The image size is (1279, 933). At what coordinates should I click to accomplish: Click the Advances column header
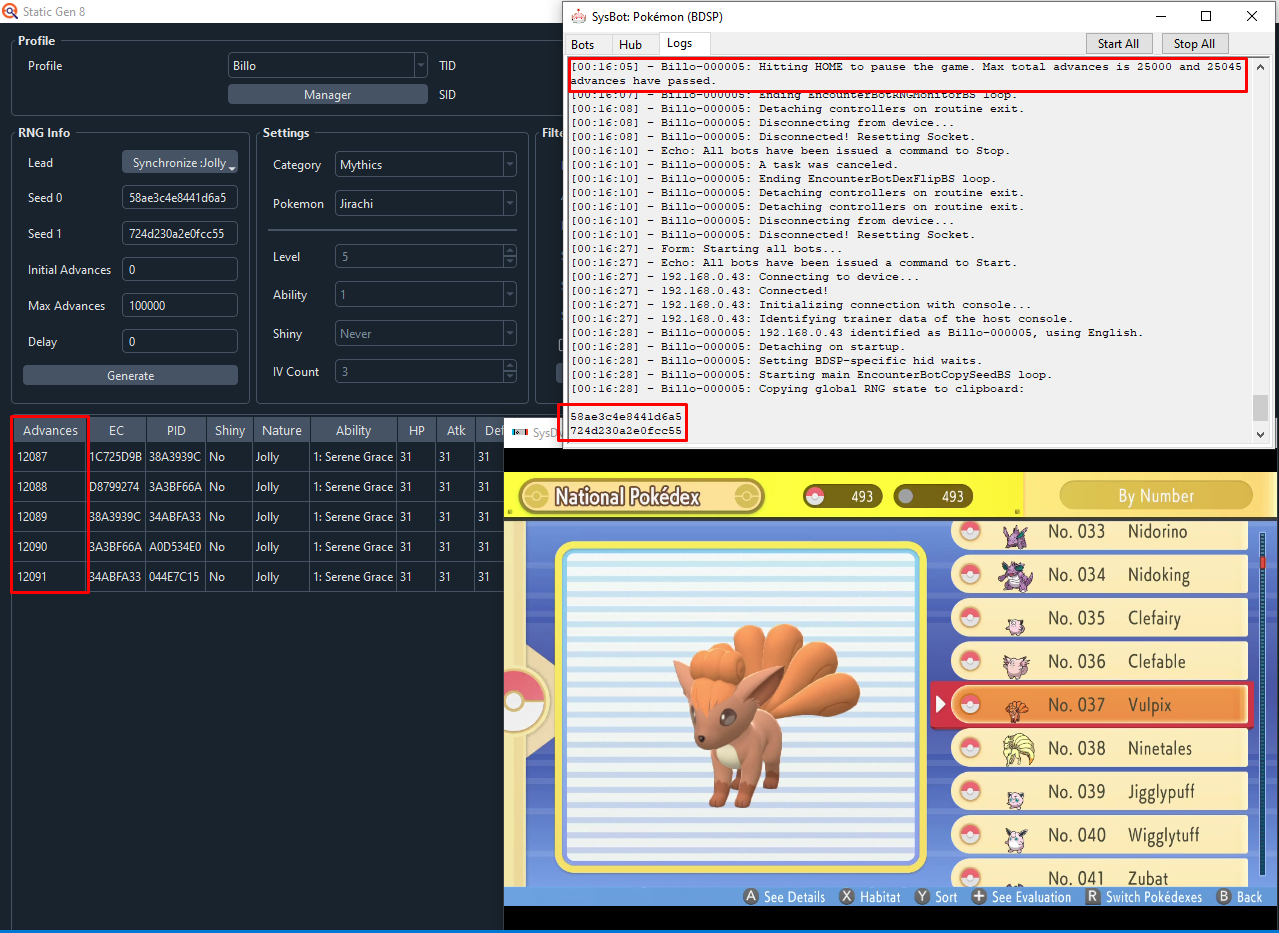coord(50,430)
